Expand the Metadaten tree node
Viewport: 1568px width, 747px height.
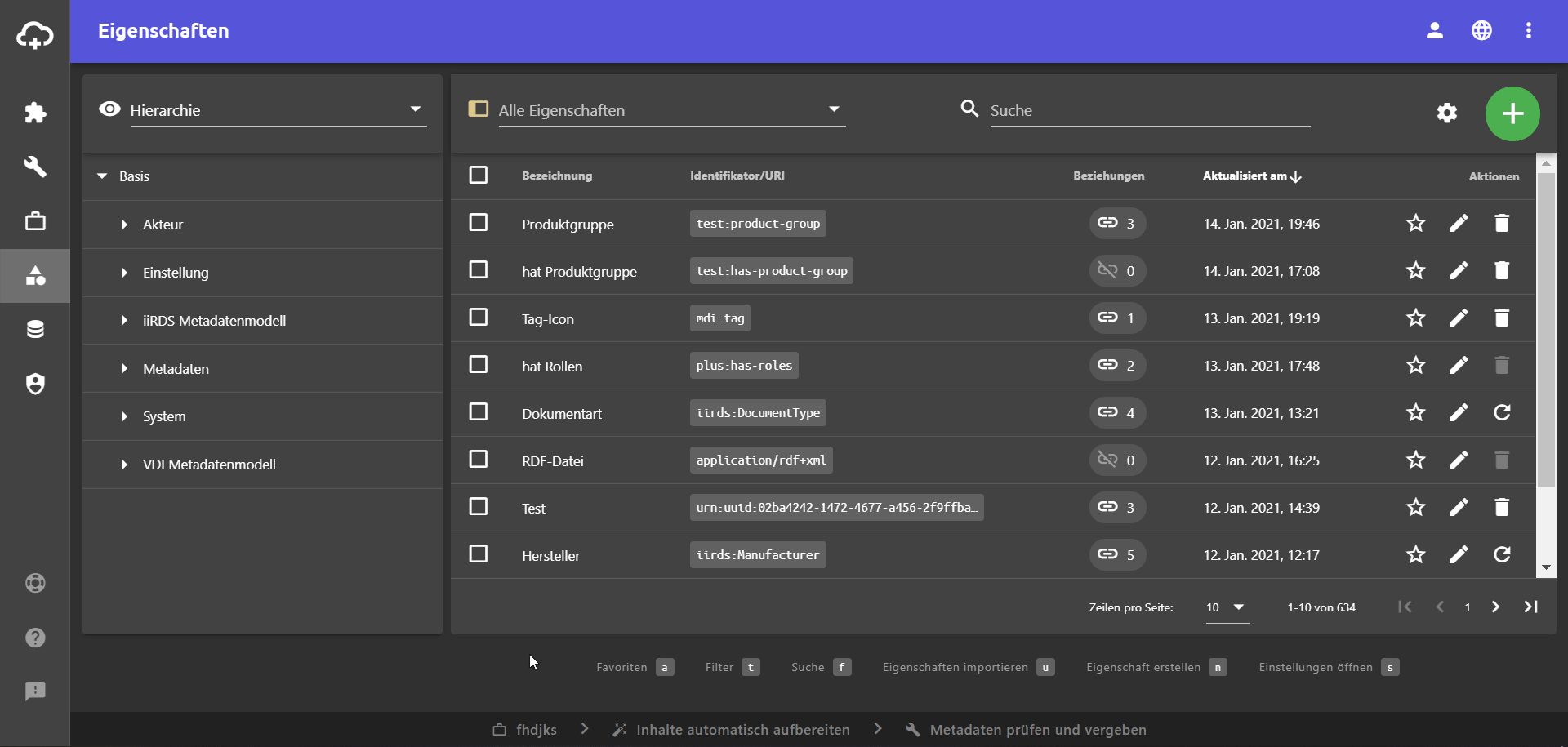point(124,369)
